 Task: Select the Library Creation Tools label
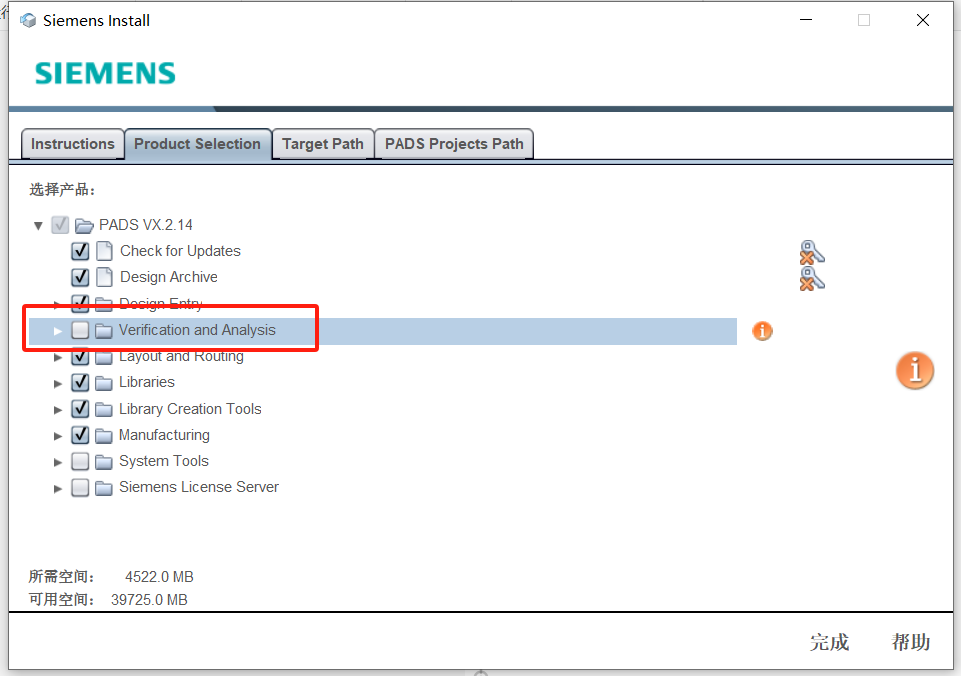coord(190,409)
